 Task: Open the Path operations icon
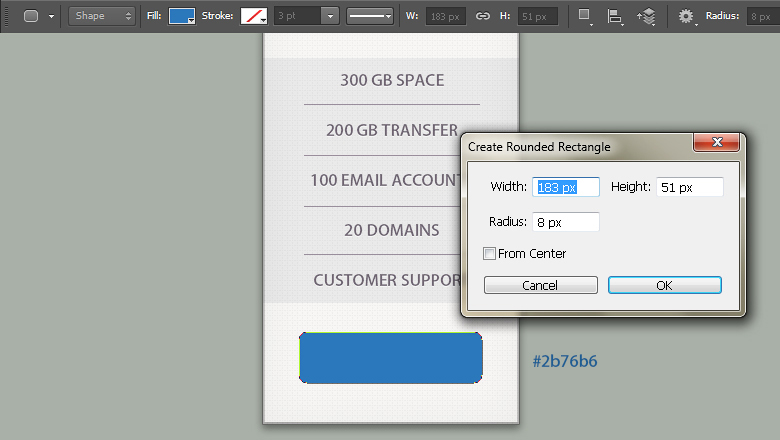pos(585,16)
